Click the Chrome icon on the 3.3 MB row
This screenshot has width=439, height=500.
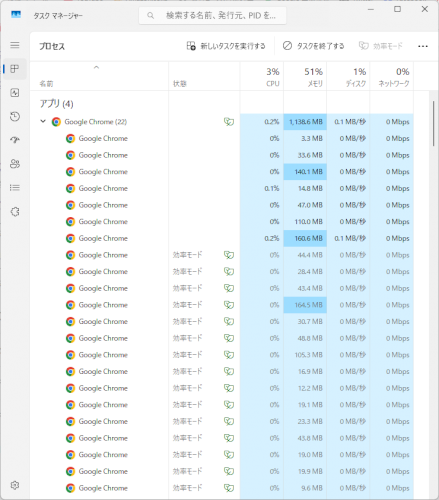coord(70,139)
